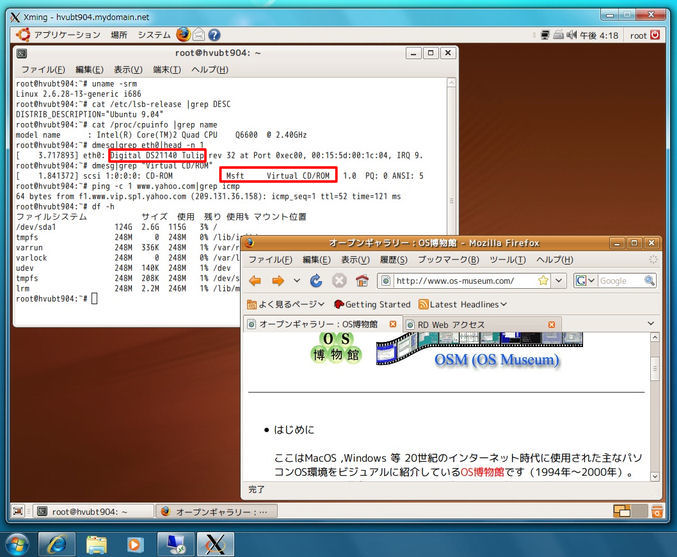Open the mail icon in the GNOME panel
Image resolution: width=677 pixels, height=557 pixels.
pyautogui.click(x=198, y=35)
